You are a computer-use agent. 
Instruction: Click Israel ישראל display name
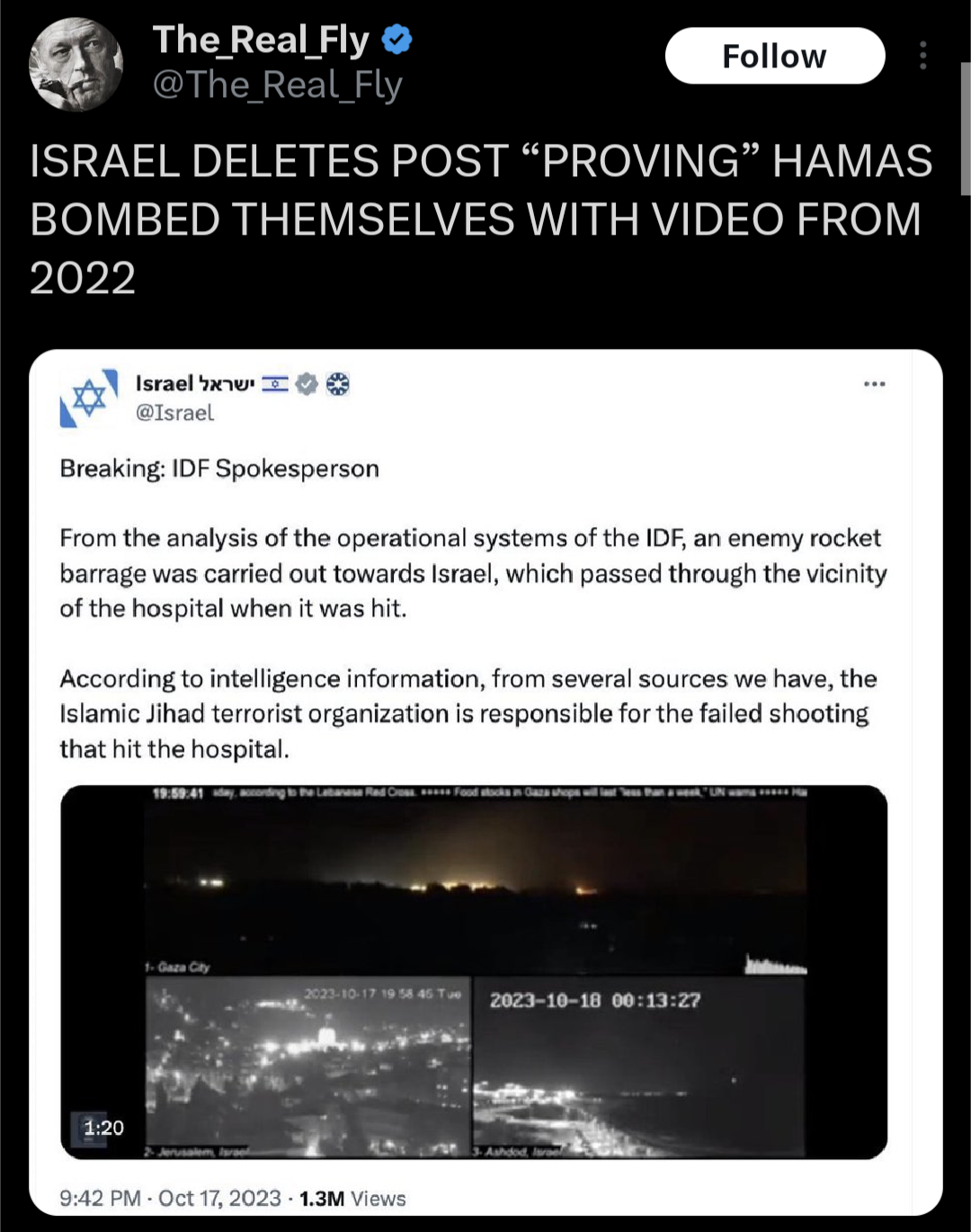pyautogui.click(x=195, y=384)
